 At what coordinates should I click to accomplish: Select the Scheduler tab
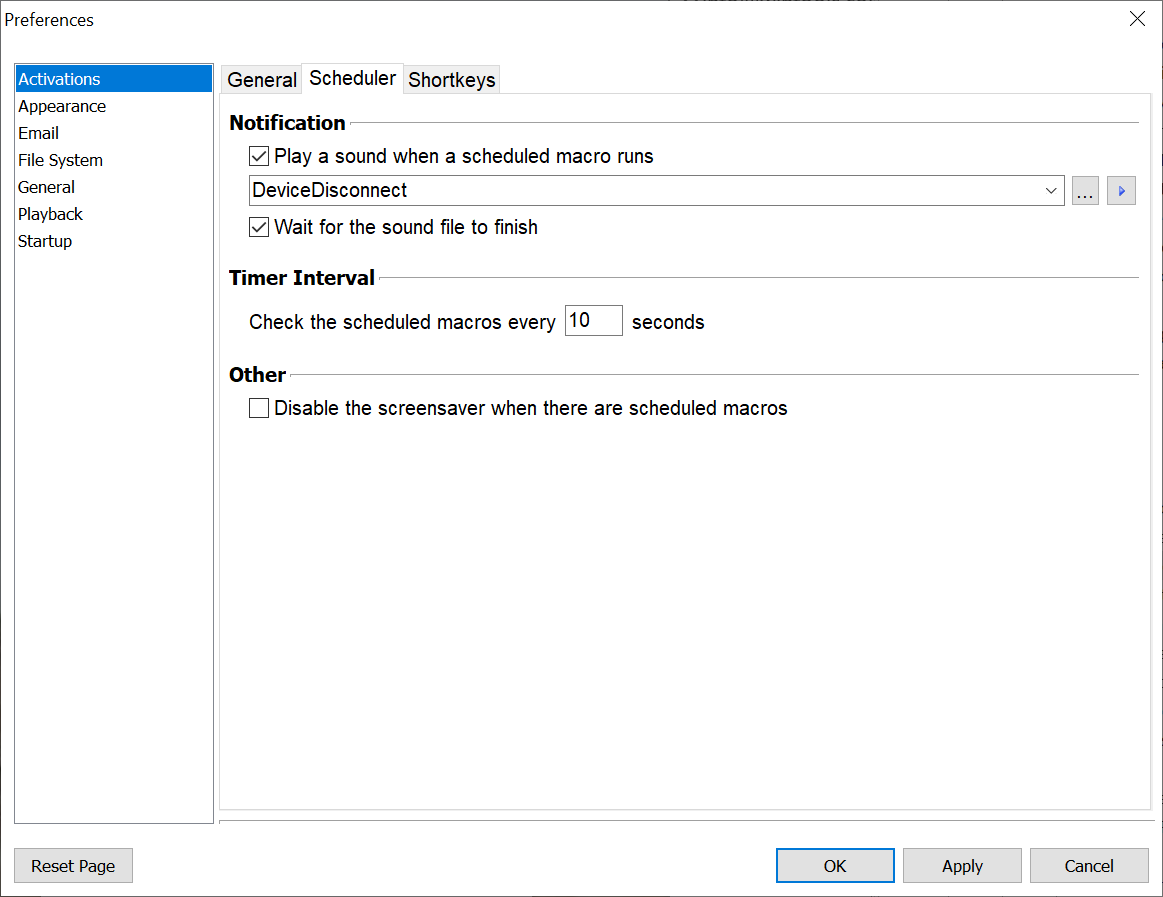[x=352, y=78]
